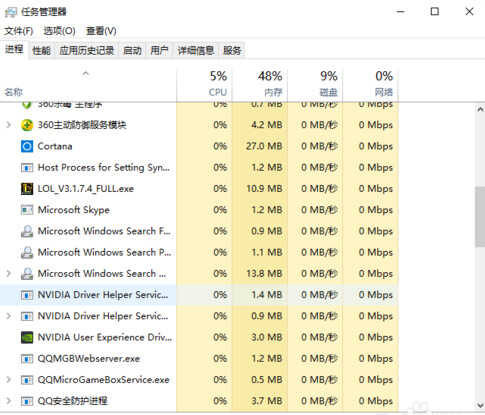Screen dimensions: 485x415
Task: Switch to the 用户 tab
Action: point(159,51)
